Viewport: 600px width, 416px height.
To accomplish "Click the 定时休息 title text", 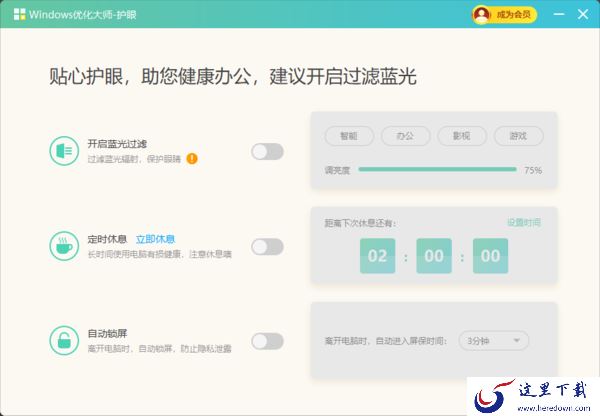I will 107,240.
